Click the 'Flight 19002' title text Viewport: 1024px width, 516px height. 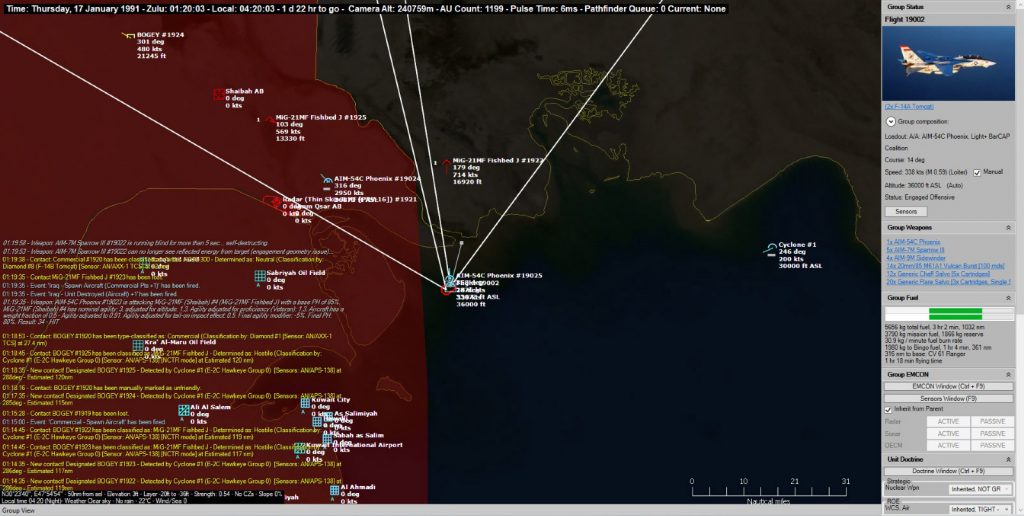tap(904, 20)
